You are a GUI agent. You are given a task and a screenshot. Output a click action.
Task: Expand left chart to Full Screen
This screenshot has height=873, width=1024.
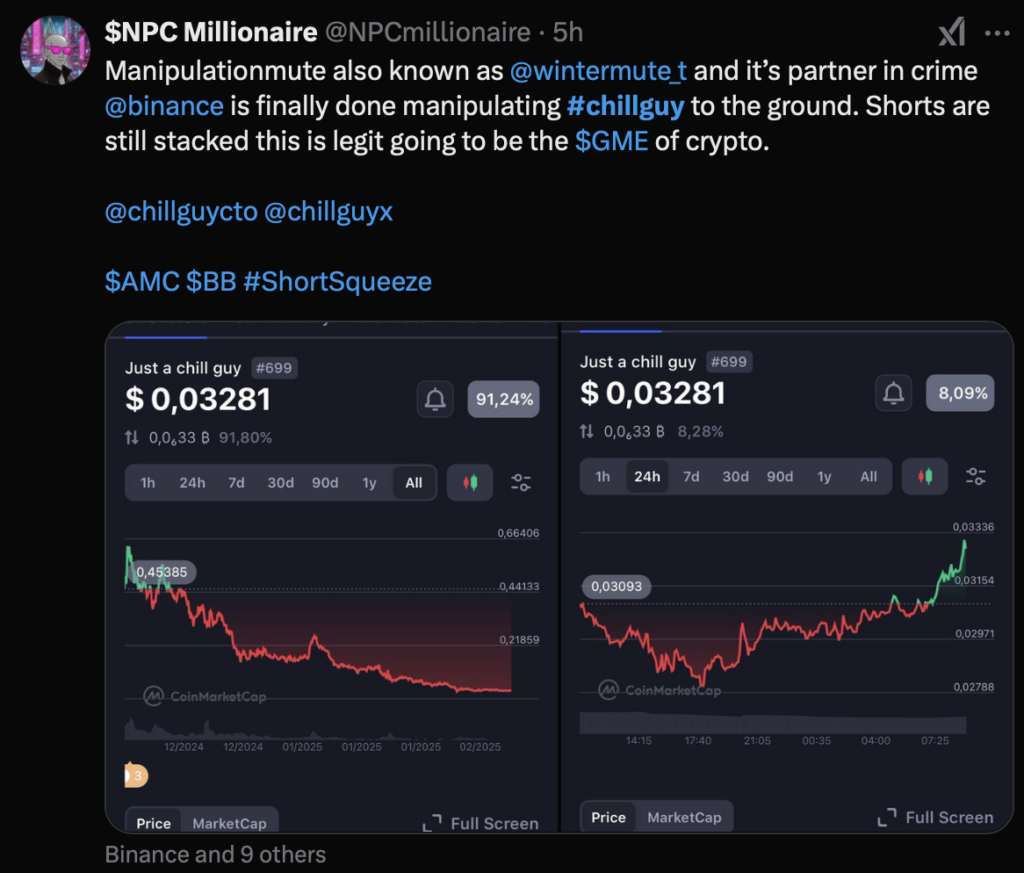[480, 823]
